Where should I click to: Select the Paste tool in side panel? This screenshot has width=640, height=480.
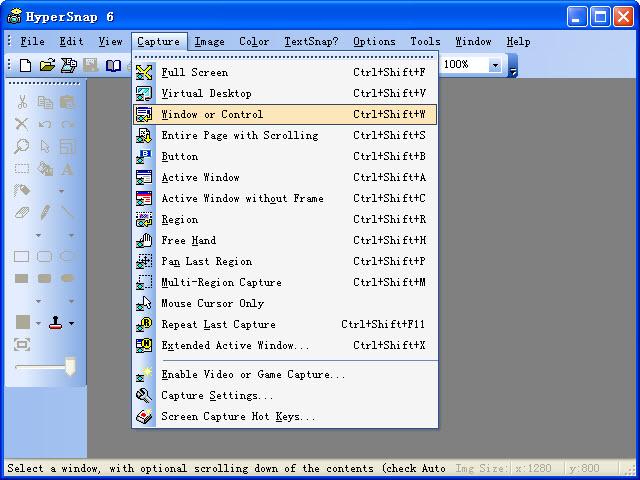click(x=67, y=102)
